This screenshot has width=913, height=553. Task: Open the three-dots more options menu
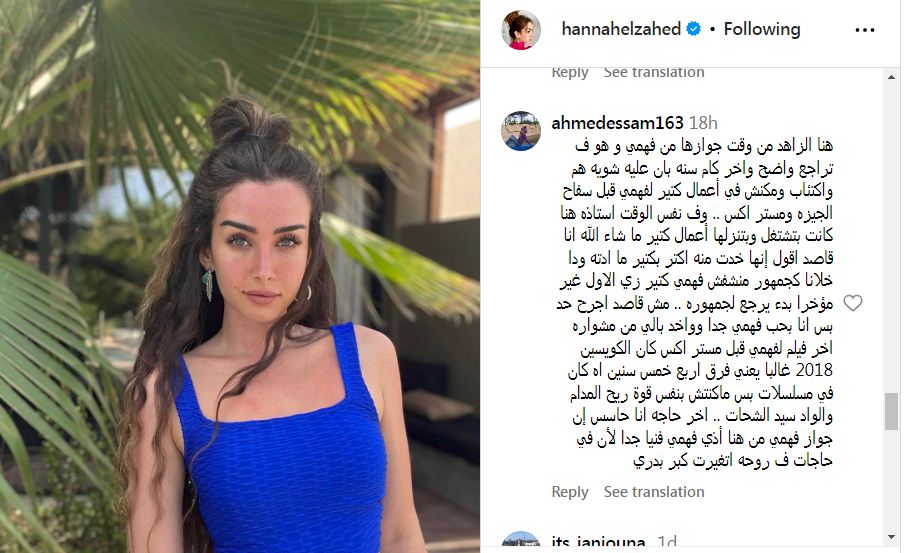point(865,30)
